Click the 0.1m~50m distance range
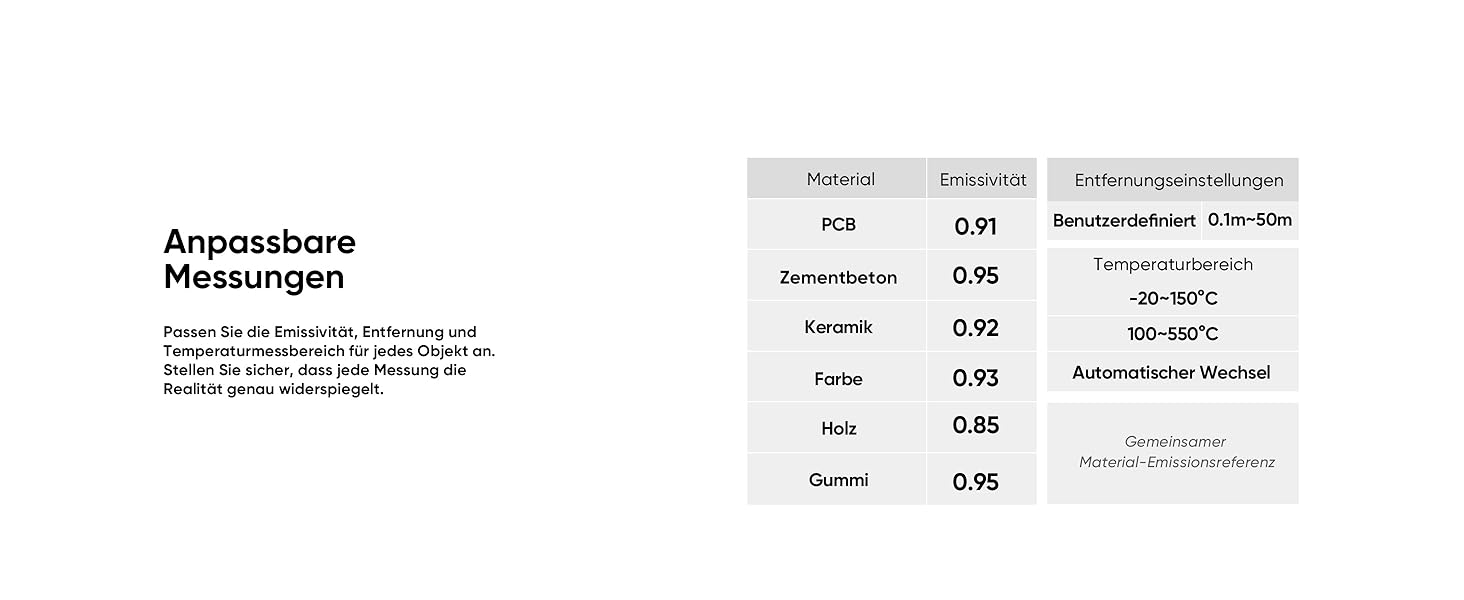Image resolution: width=1464 pixels, height=600 pixels. (1249, 220)
